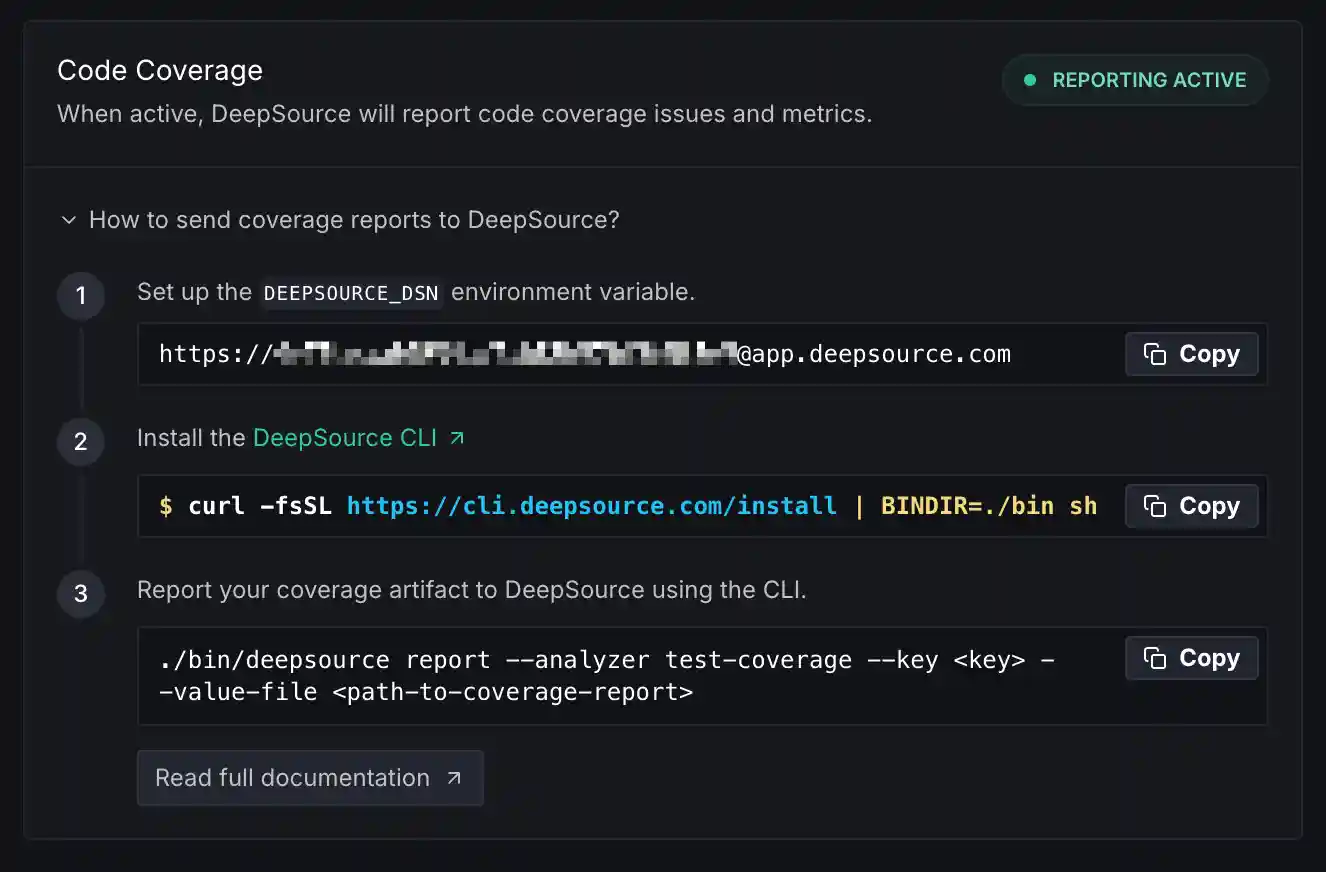The width and height of the screenshot is (1326, 872).
Task: Click the cli.deepsource.com/install URL
Action: click(x=591, y=506)
